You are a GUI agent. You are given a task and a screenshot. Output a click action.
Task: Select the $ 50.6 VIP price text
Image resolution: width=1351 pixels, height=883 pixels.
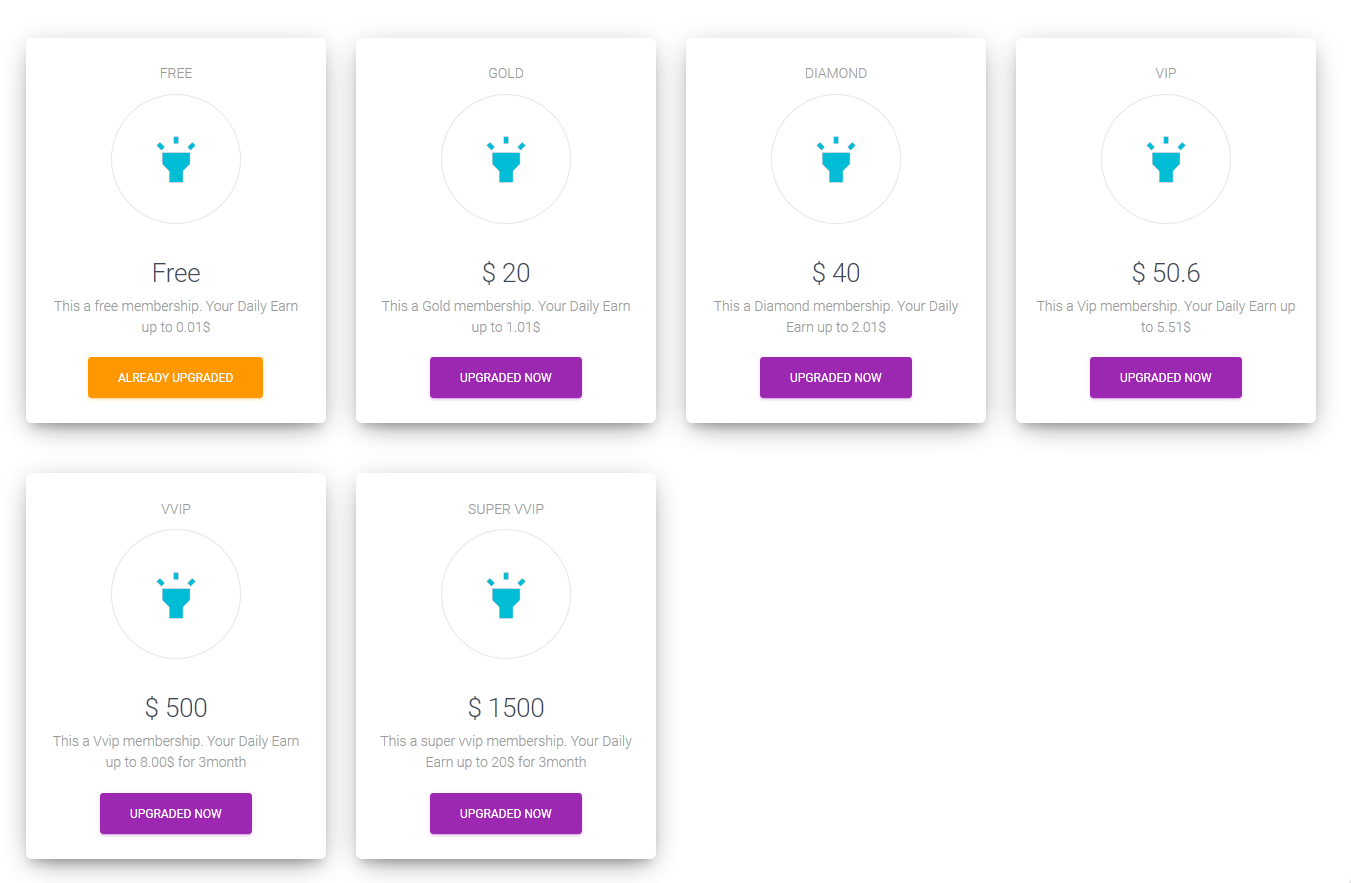tap(1166, 273)
